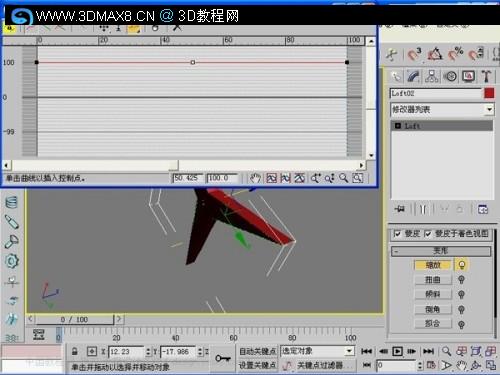Select viewport Pan hand tool

point(461,366)
